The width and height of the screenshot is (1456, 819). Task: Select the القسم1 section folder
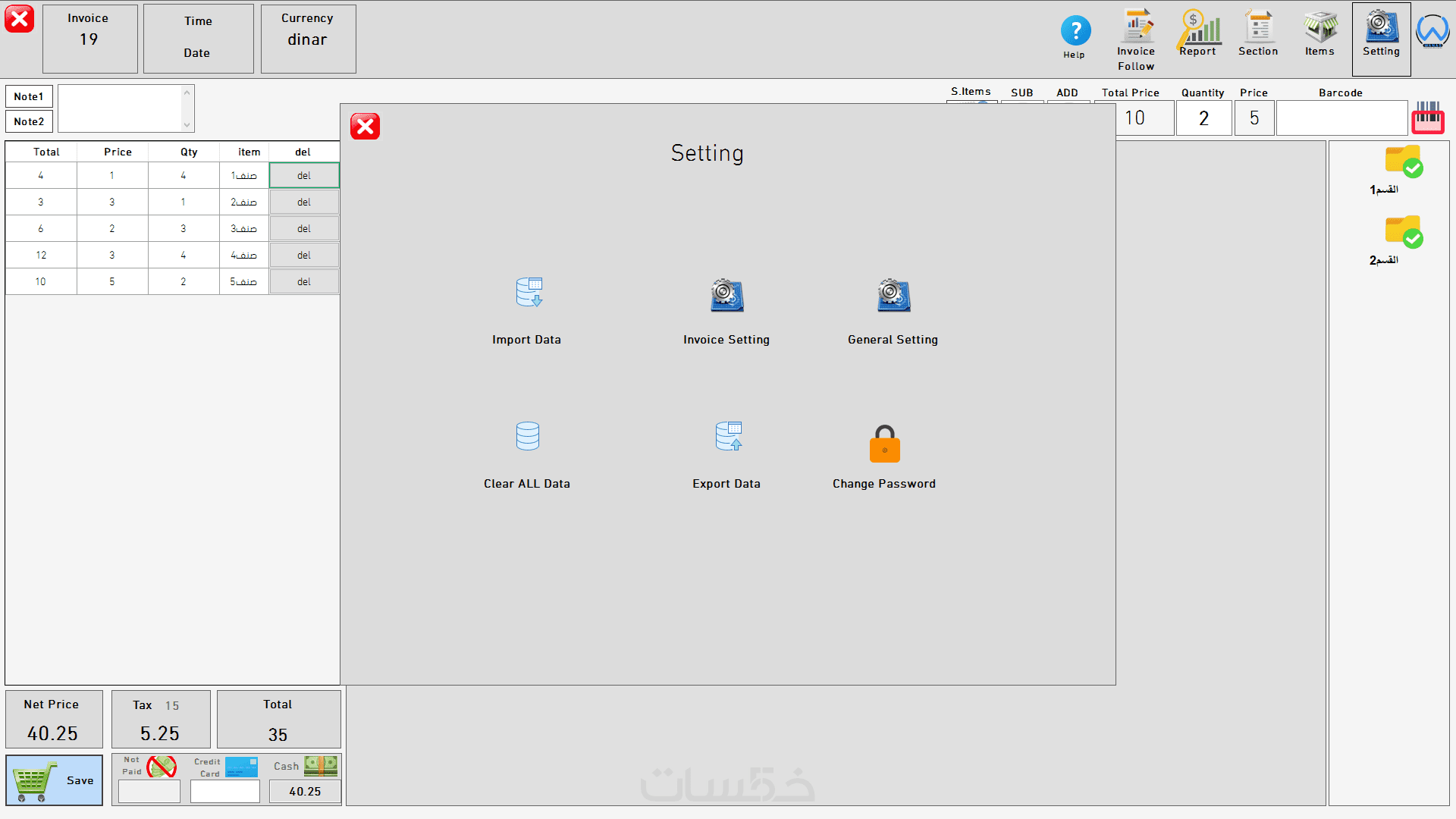(x=1403, y=161)
